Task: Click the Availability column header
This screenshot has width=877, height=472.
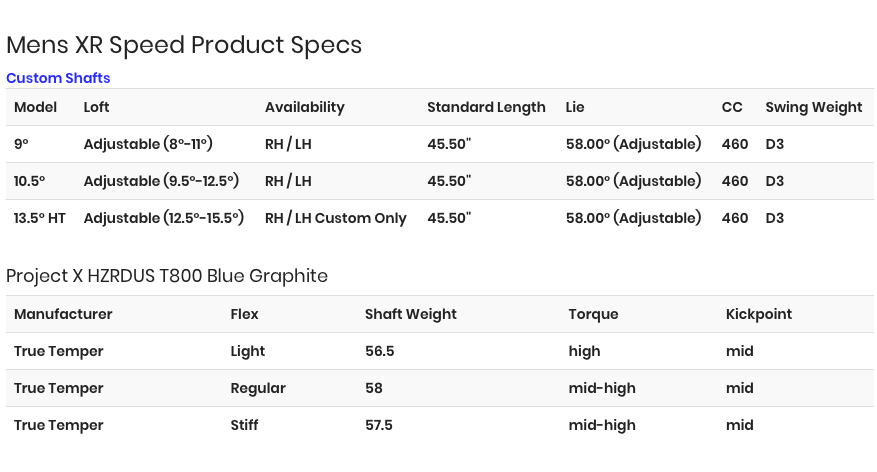Action: coord(305,107)
